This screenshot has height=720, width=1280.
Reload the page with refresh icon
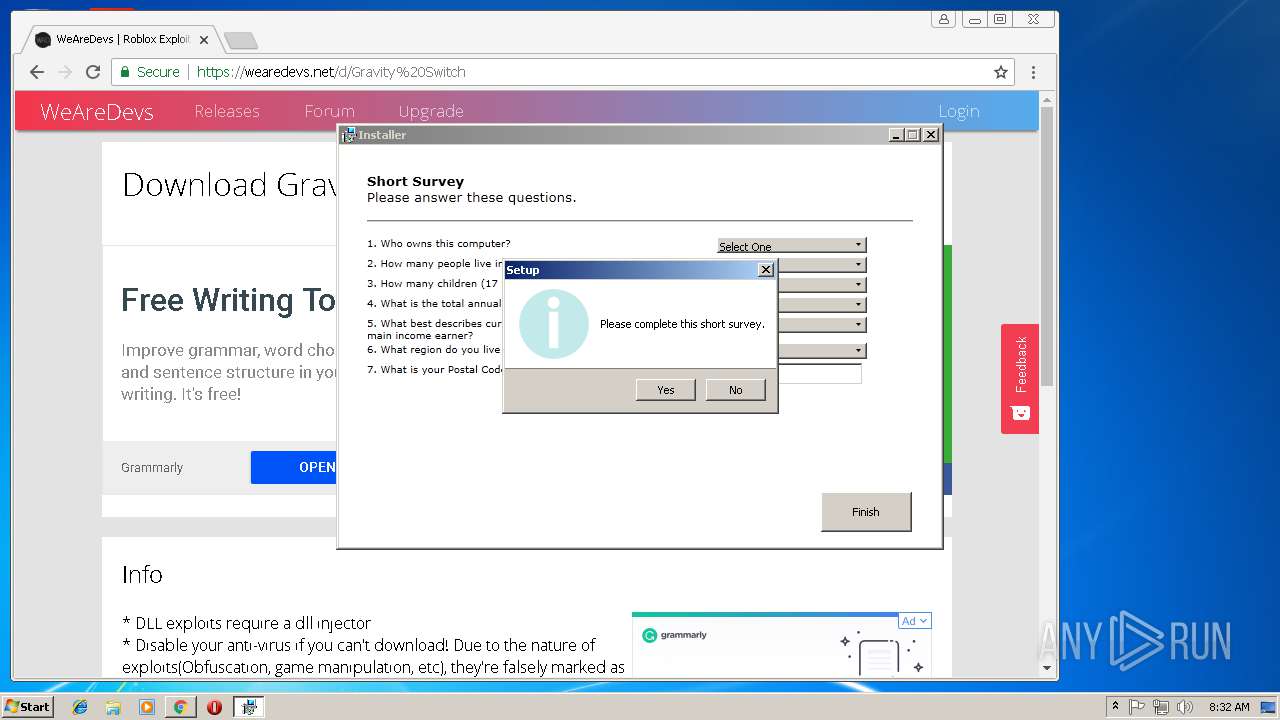pos(93,72)
